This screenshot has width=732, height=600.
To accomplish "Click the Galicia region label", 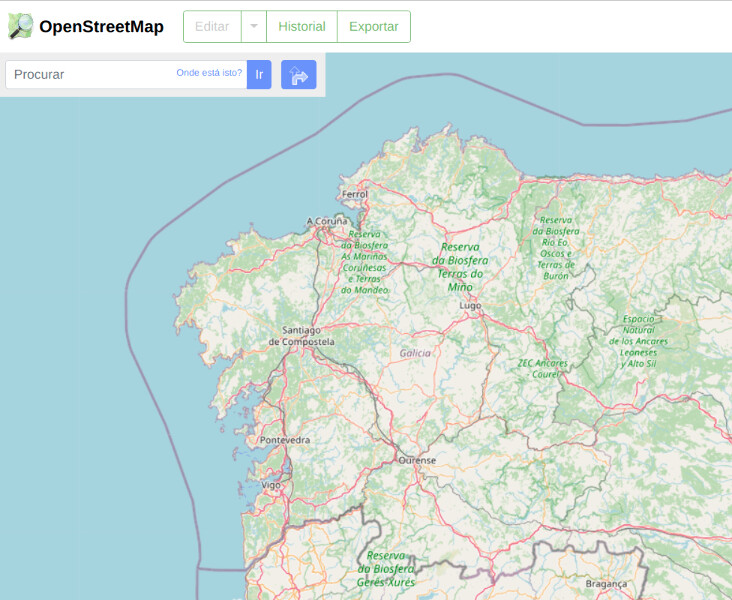I will coord(415,353).
